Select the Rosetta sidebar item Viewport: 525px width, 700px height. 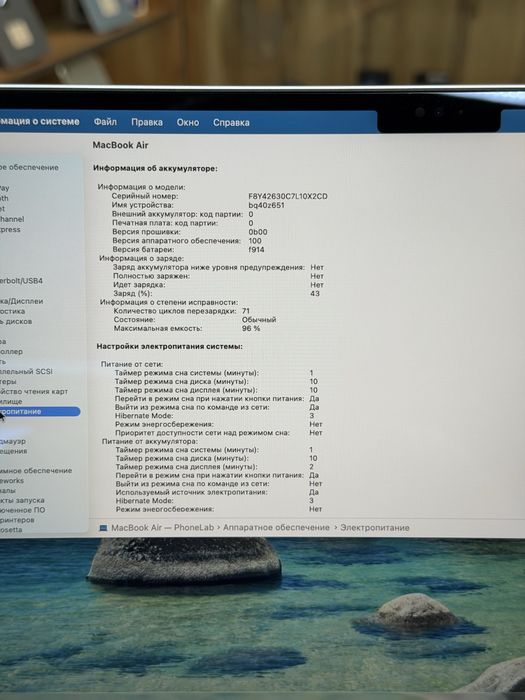coord(11,530)
